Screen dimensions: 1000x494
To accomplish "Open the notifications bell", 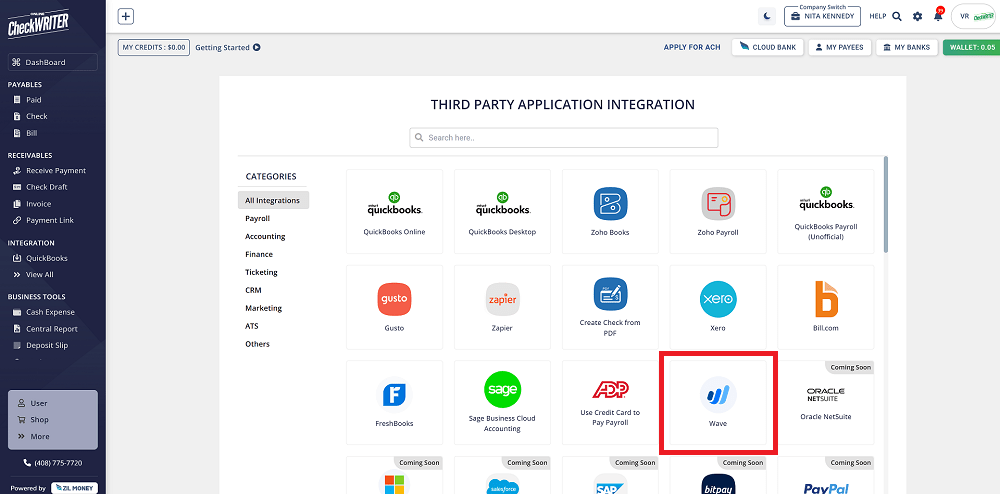I will pos(938,16).
